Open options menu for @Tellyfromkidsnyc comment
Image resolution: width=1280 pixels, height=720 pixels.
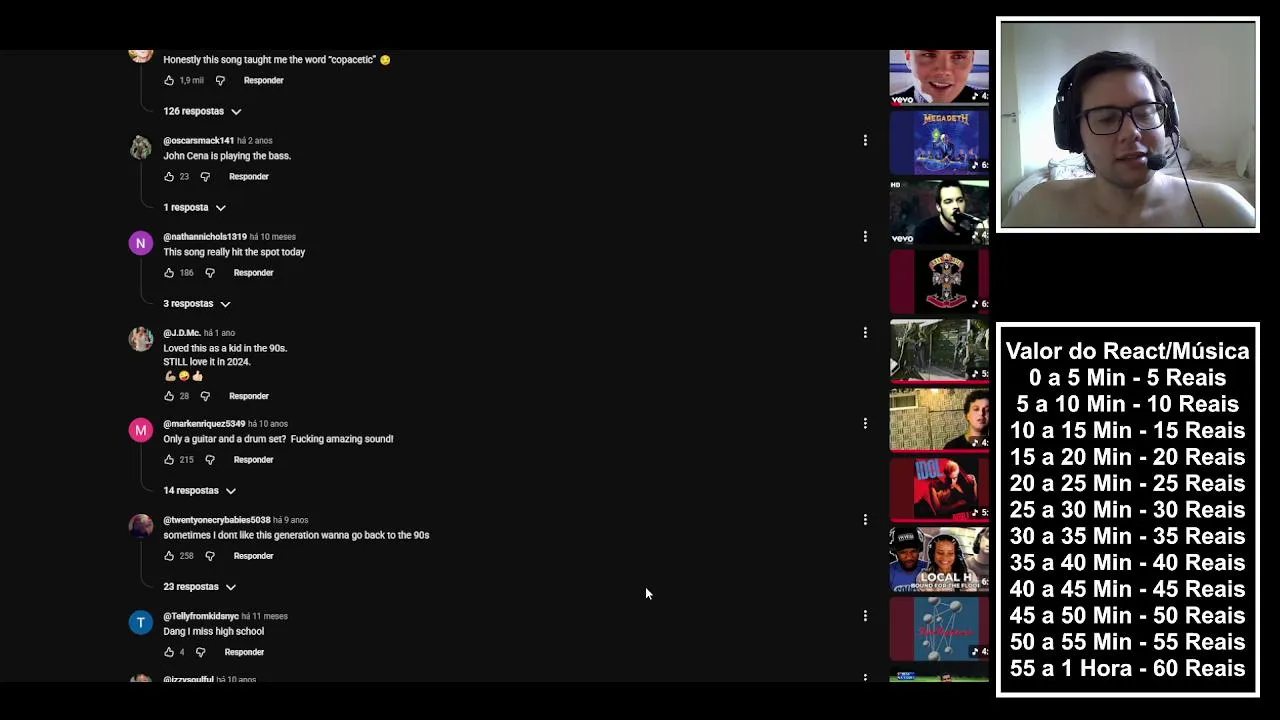[x=865, y=616]
